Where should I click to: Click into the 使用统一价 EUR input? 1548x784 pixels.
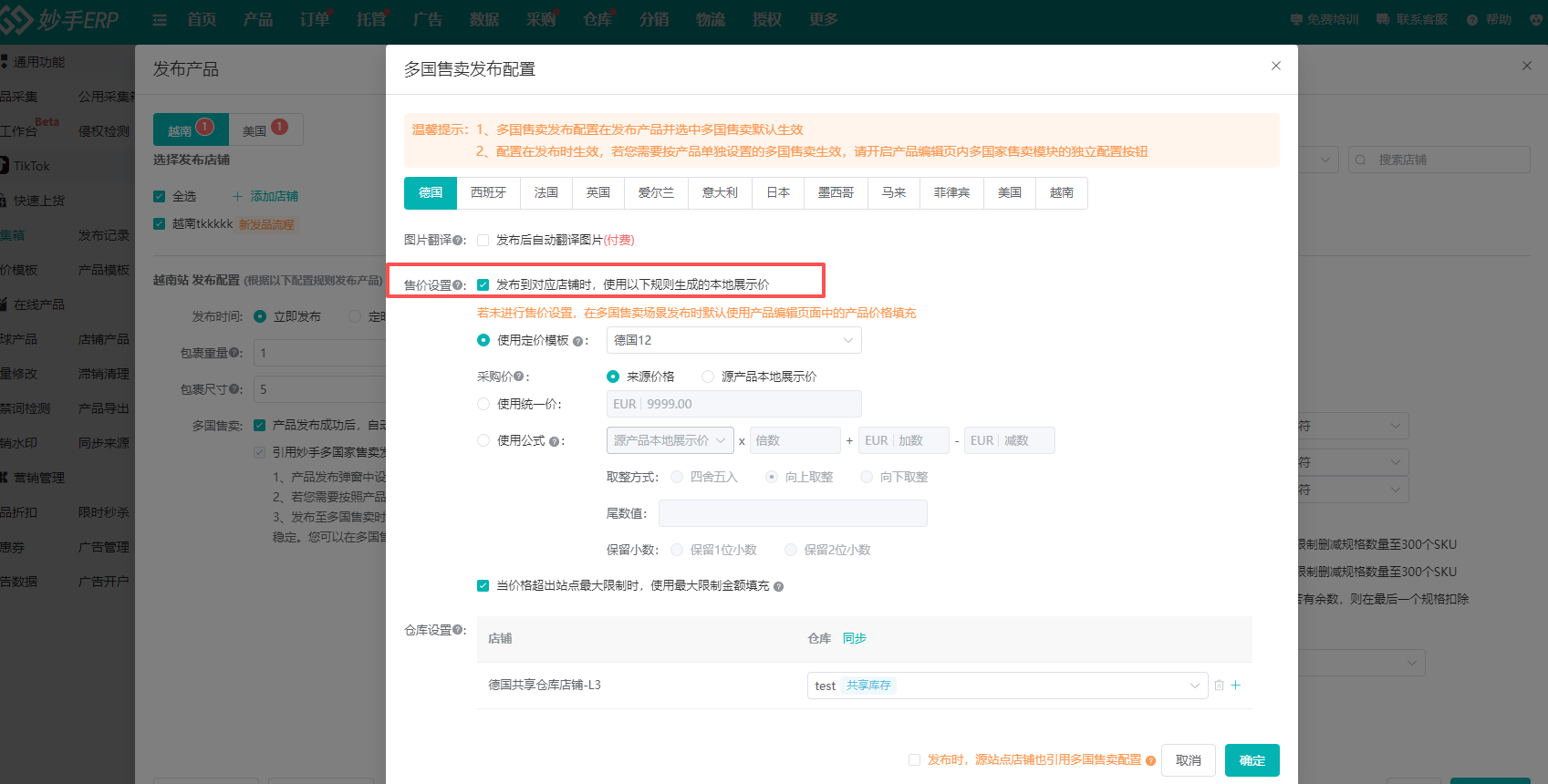733,404
